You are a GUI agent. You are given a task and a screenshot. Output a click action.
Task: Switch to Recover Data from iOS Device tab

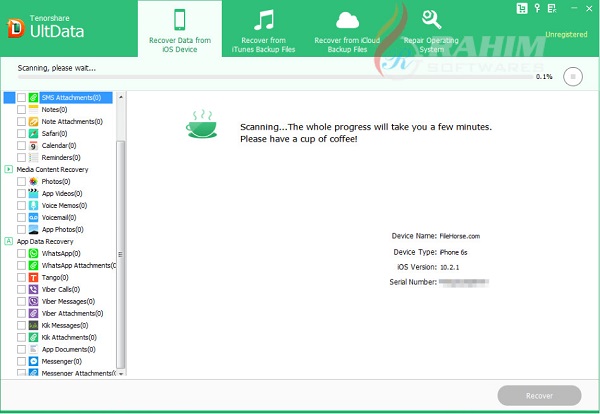[x=180, y=30]
